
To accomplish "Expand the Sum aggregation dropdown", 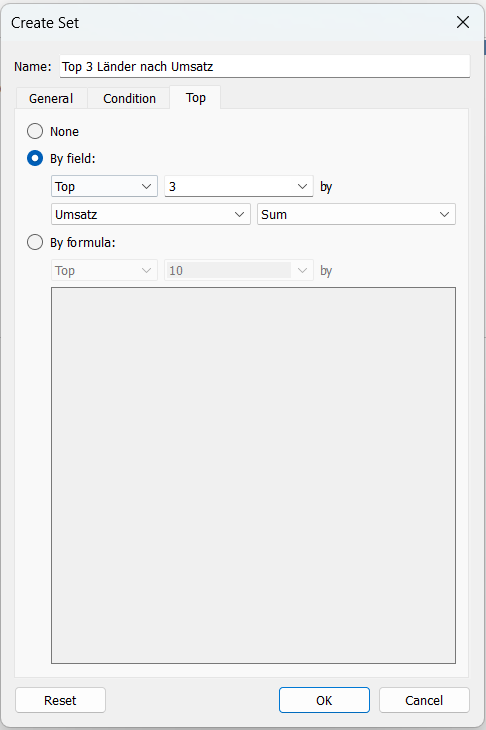I will (356, 214).
